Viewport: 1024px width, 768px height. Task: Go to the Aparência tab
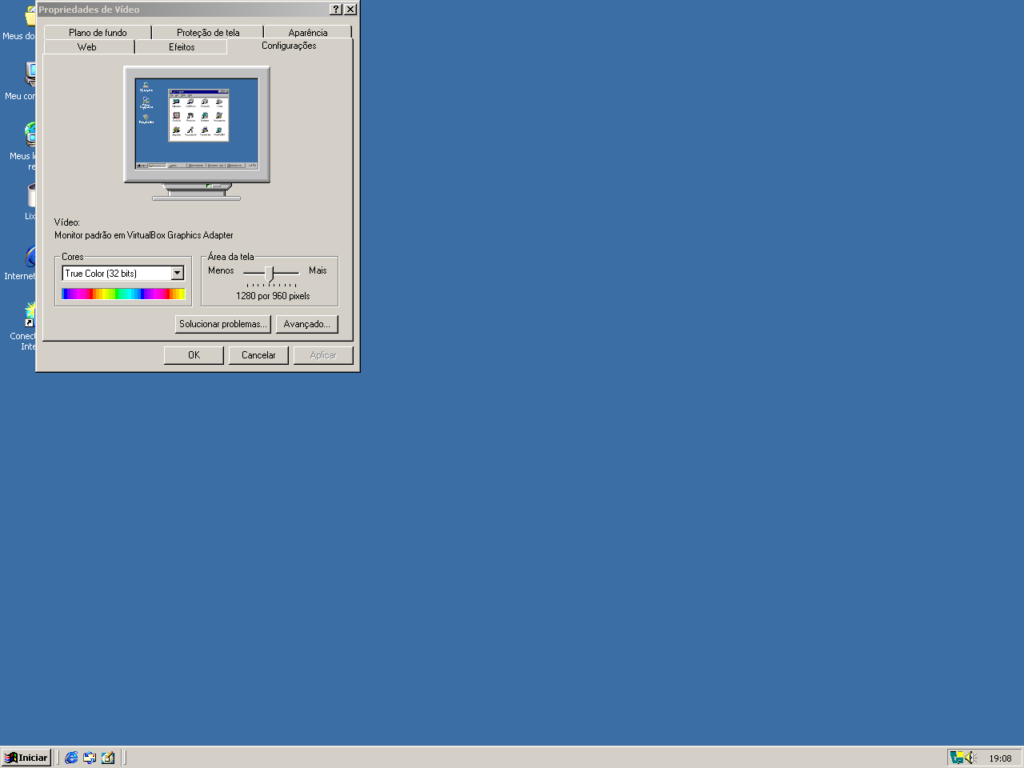307,32
